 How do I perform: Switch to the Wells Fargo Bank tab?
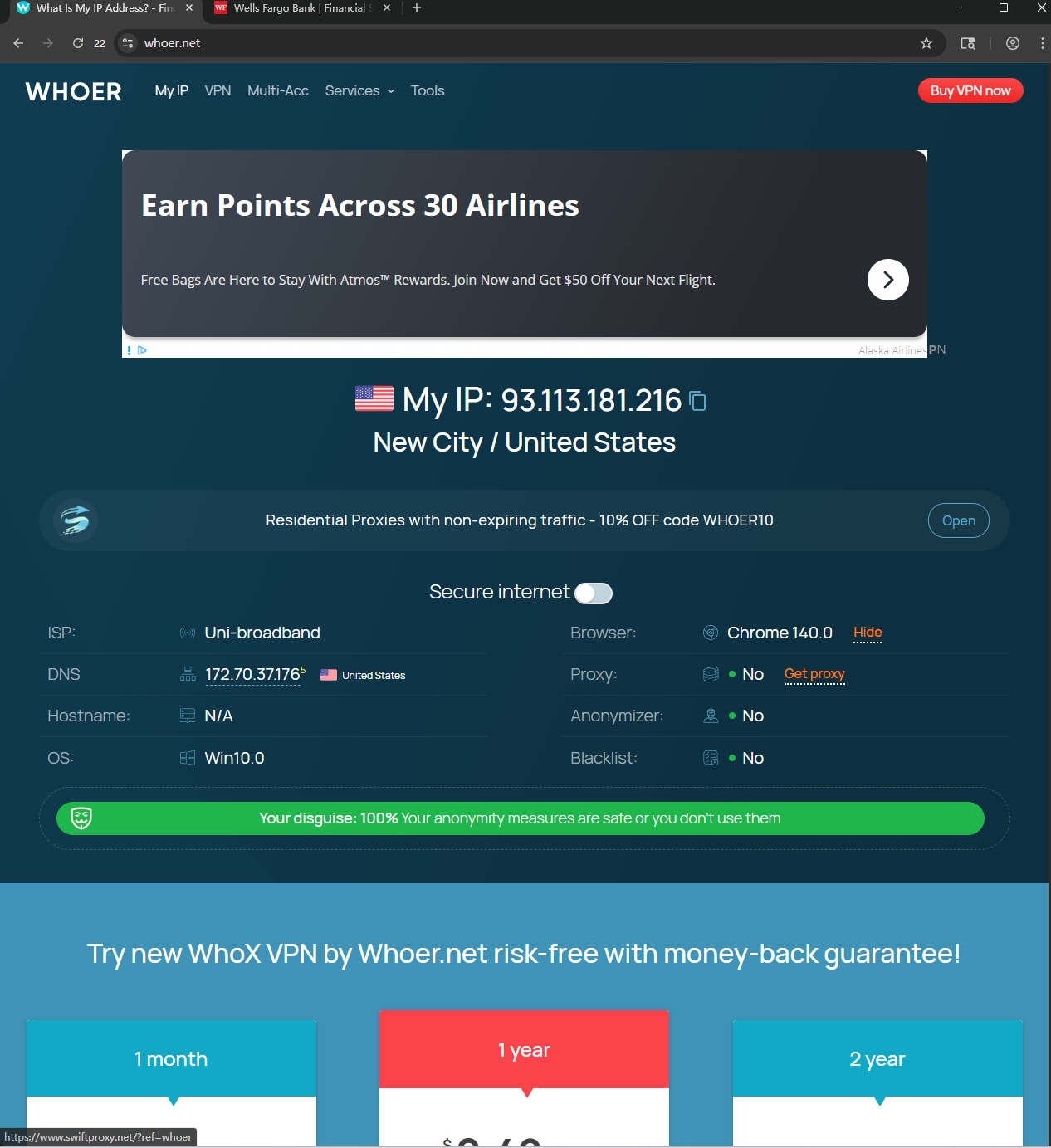coord(295,8)
